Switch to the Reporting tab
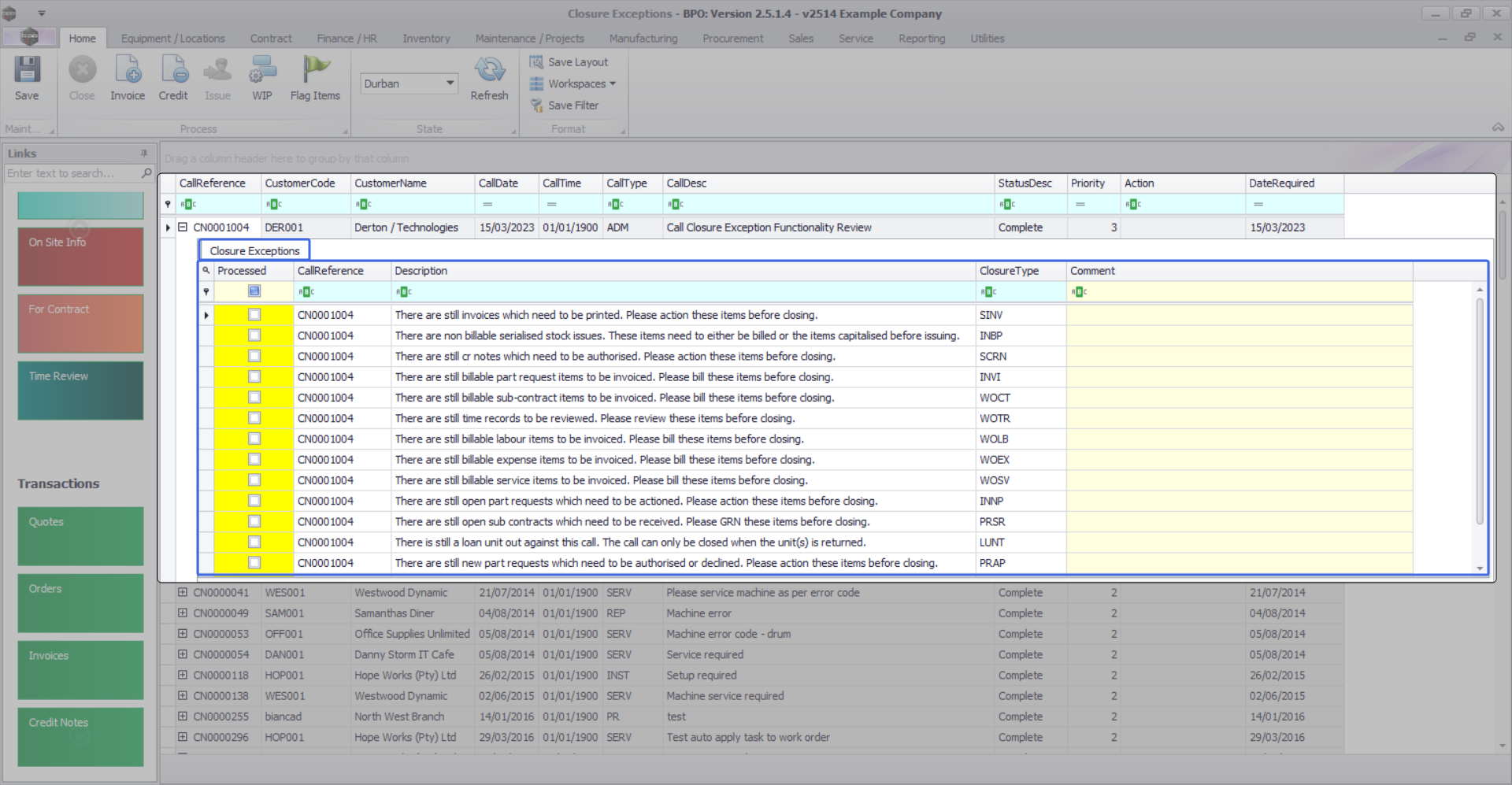This screenshot has height=785, width=1512. pyautogui.click(x=921, y=39)
